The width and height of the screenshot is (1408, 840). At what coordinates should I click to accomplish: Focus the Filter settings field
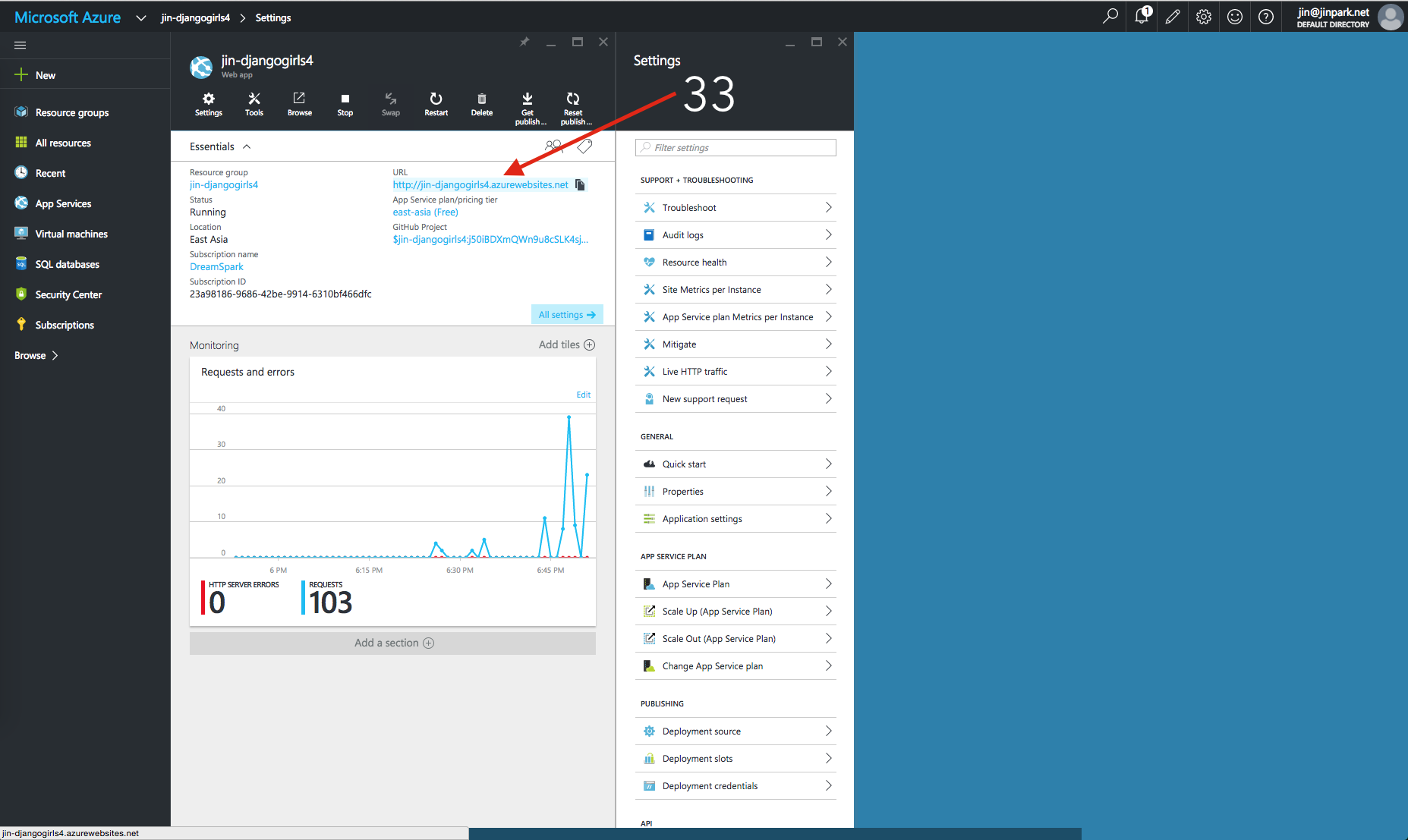(x=735, y=147)
